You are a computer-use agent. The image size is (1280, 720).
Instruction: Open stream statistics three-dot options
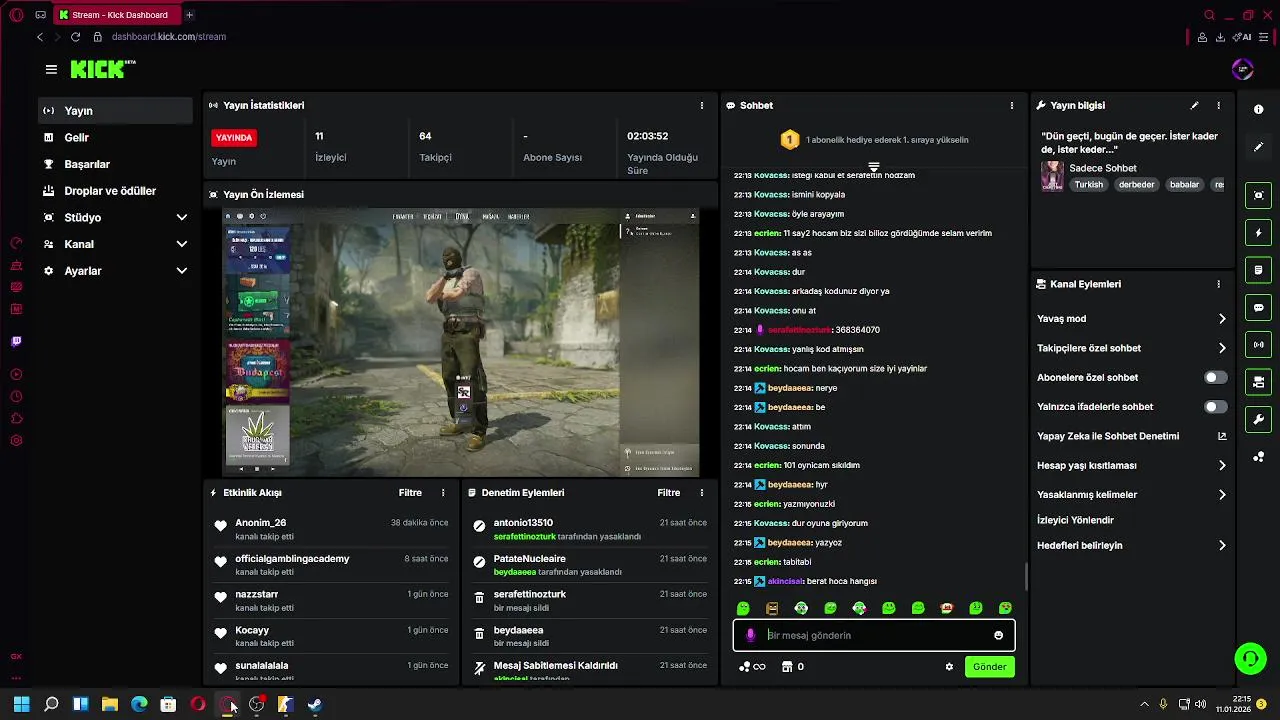click(701, 105)
